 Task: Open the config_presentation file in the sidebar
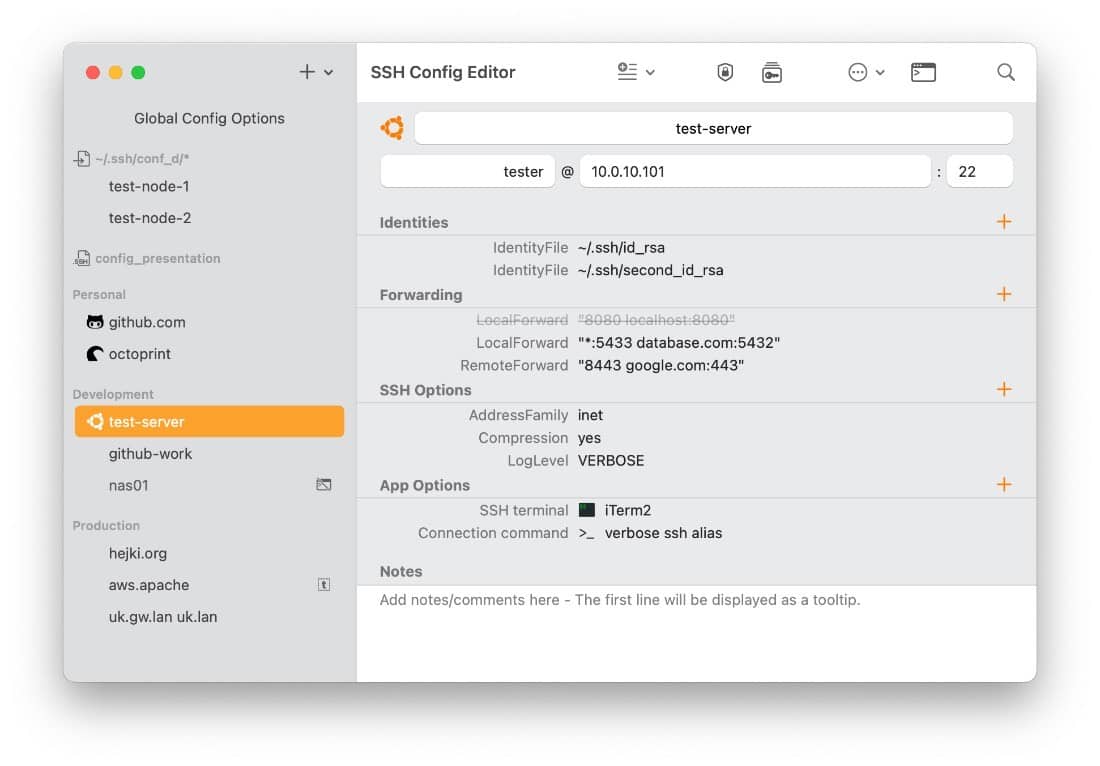point(158,258)
